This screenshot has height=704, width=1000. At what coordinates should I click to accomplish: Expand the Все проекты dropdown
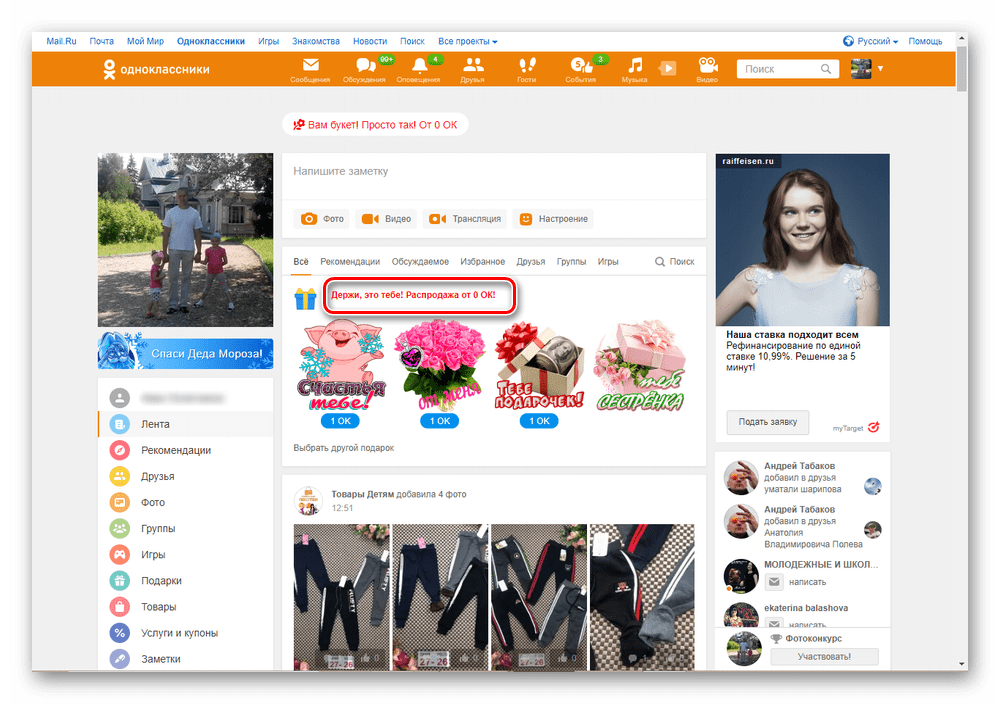[467, 41]
